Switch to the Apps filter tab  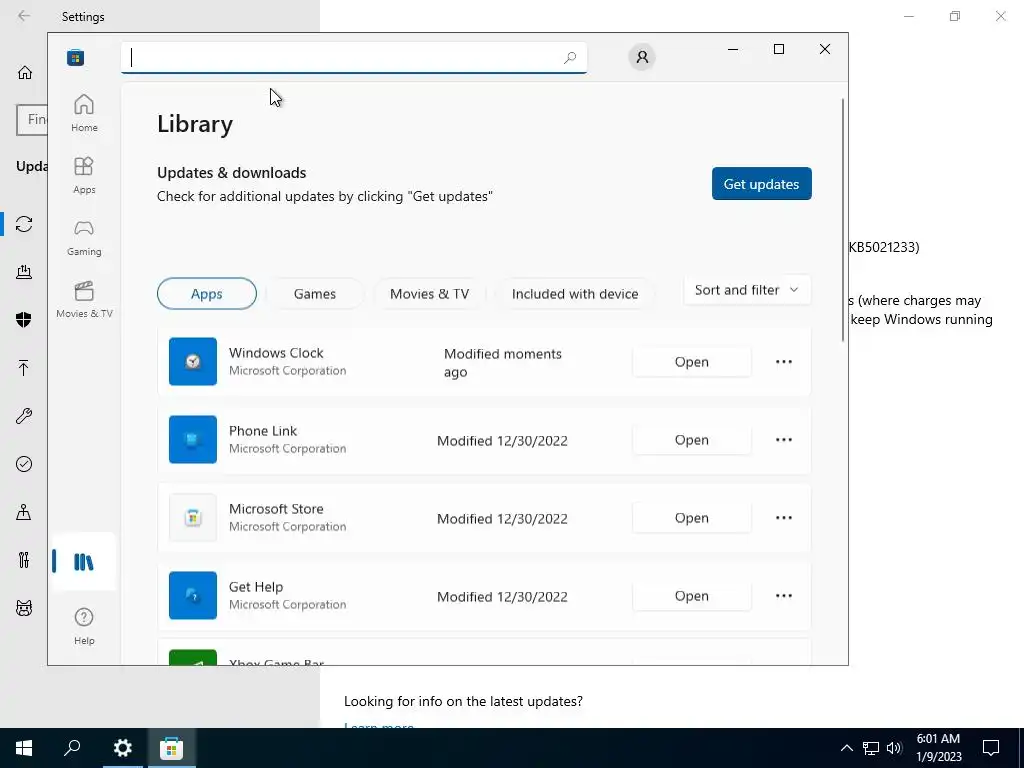coord(207,294)
